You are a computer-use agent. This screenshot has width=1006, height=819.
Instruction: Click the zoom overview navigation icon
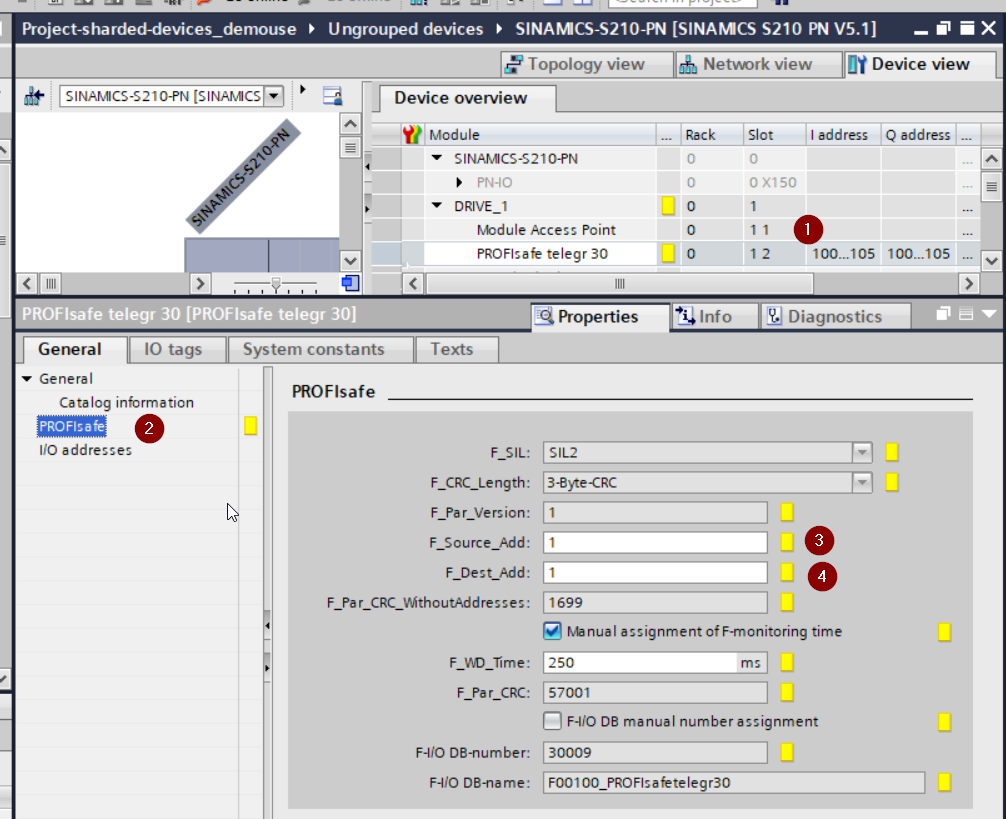pyautogui.click(x=350, y=283)
